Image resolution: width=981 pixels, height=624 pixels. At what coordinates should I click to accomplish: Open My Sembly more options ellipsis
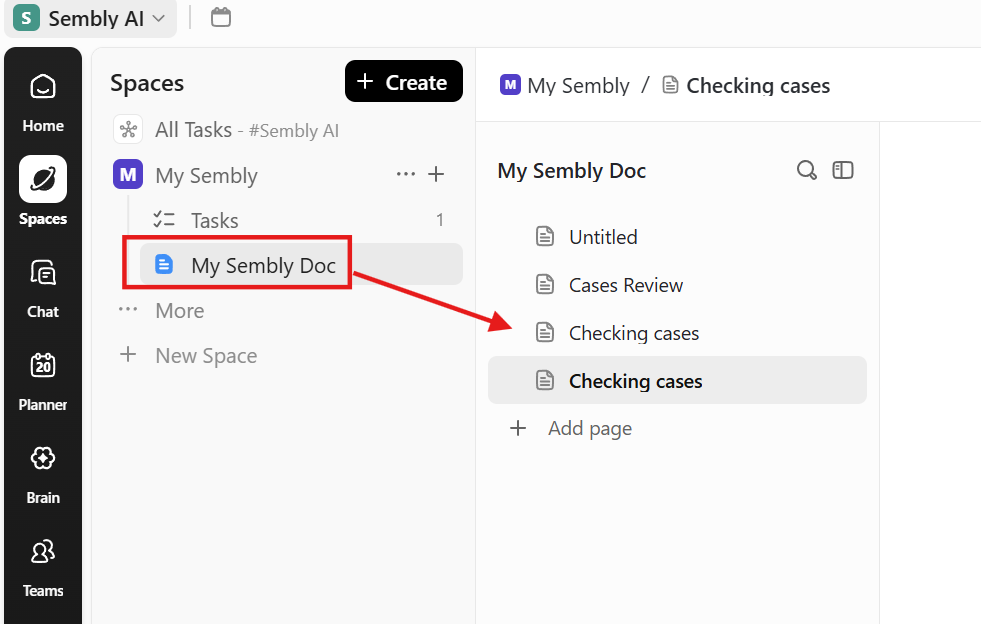pyautogui.click(x=405, y=174)
